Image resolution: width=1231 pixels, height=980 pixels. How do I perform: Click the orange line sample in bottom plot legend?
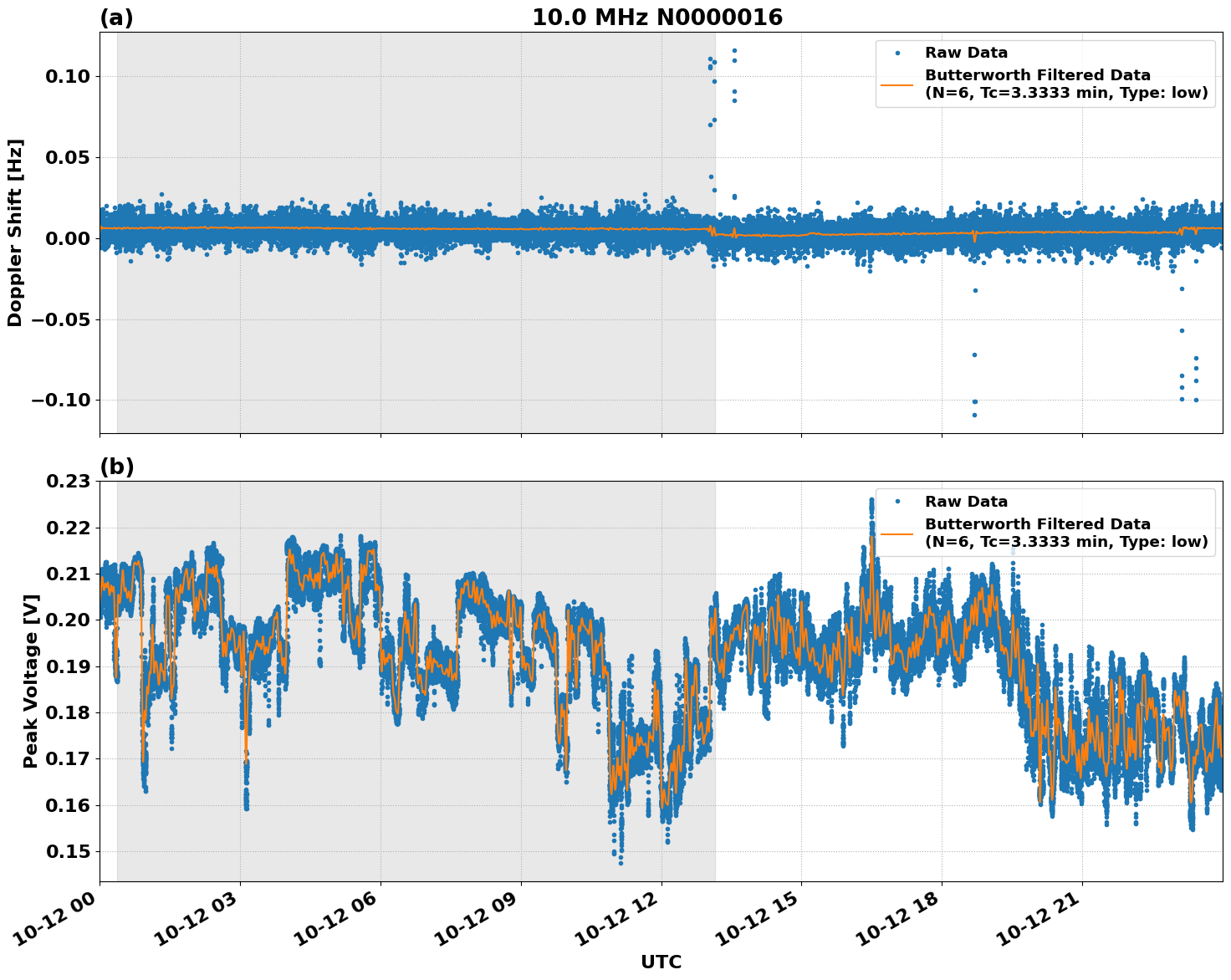[x=897, y=533]
